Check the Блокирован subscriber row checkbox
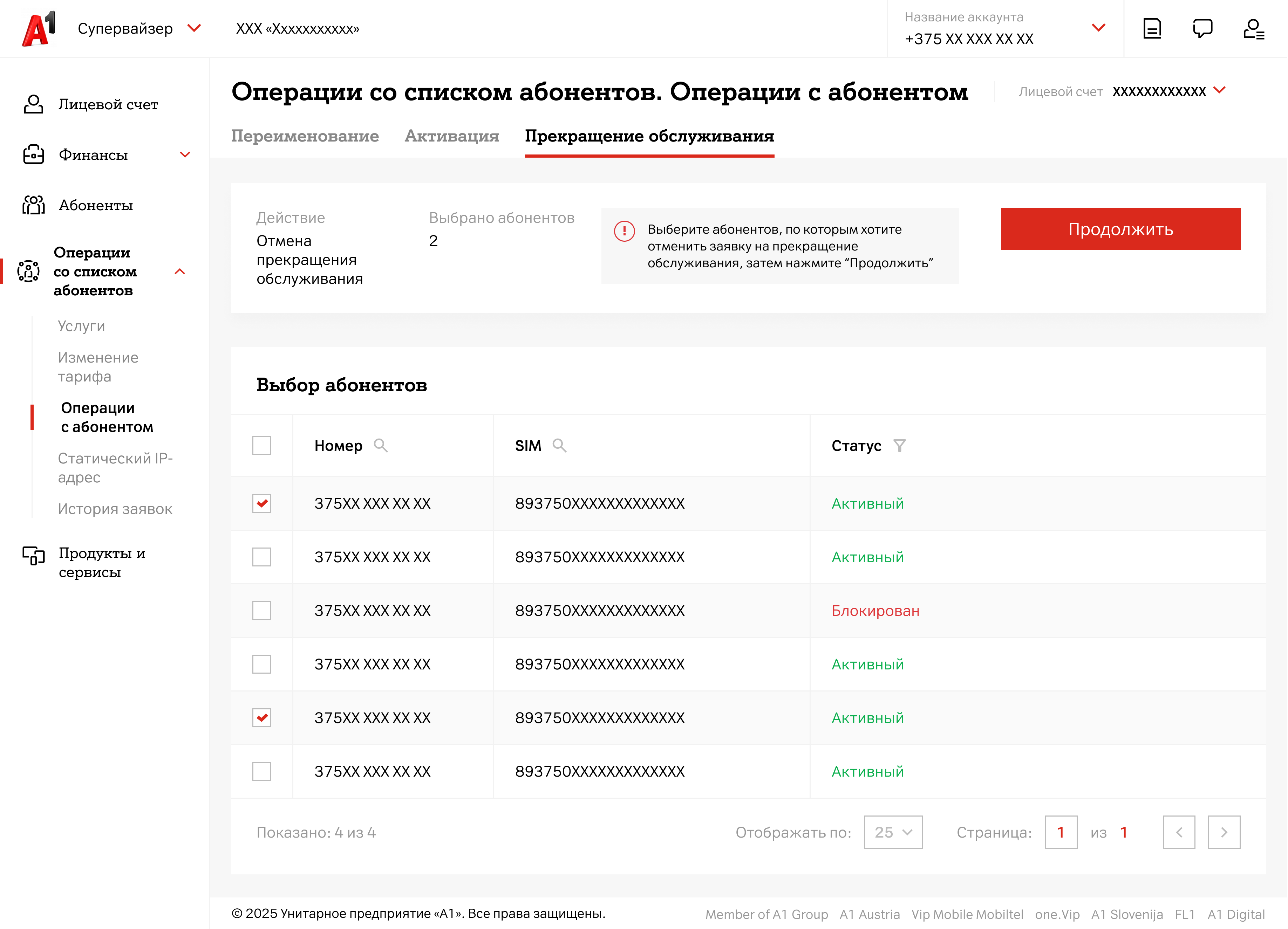 click(262, 611)
